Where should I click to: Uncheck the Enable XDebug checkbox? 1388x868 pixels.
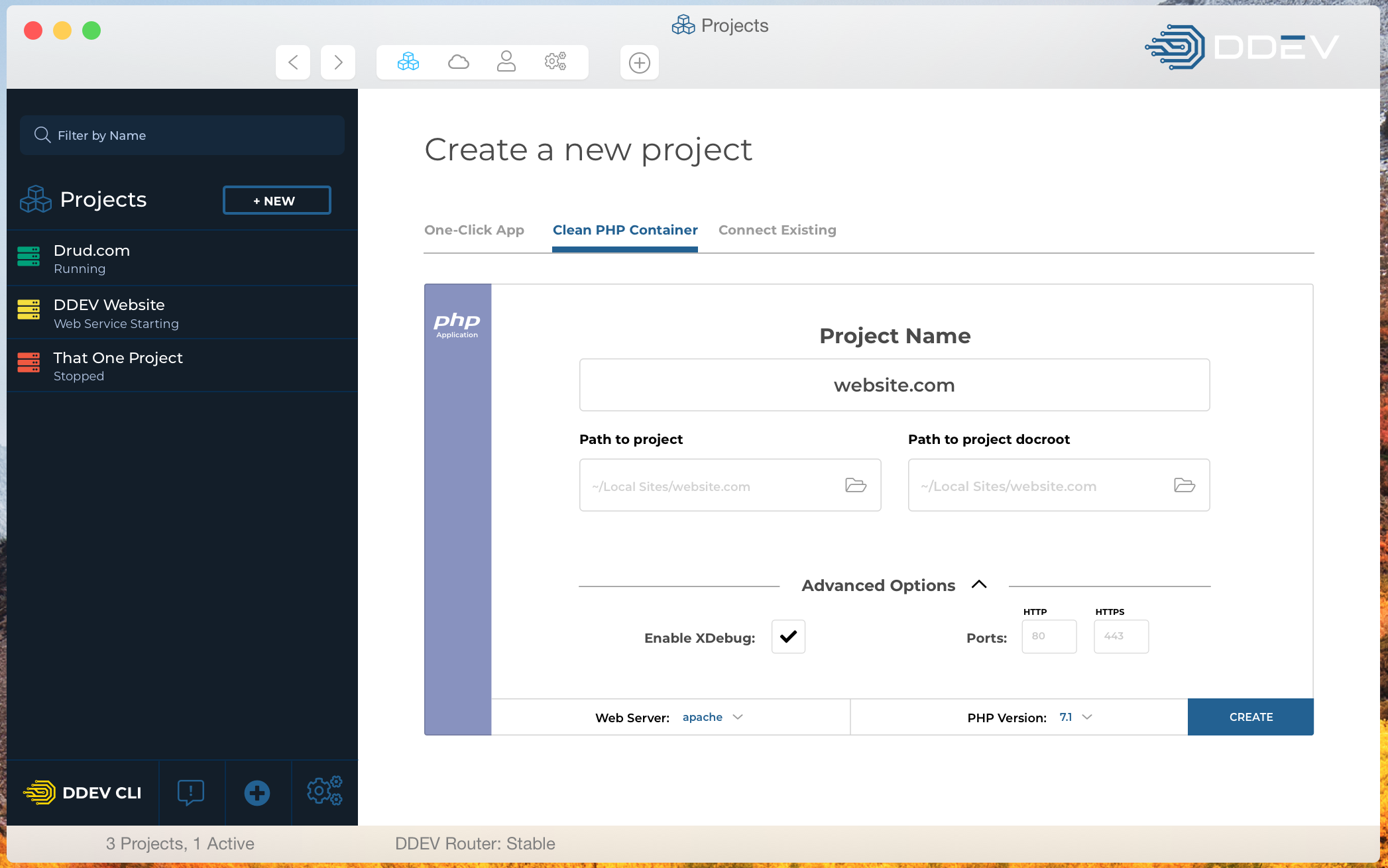click(787, 637)
